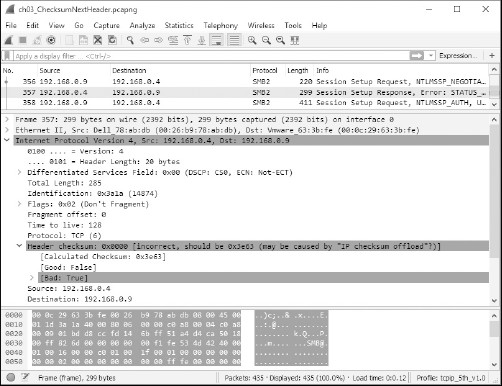
Task: Open the Tools menu
Action: click(293, 25)
